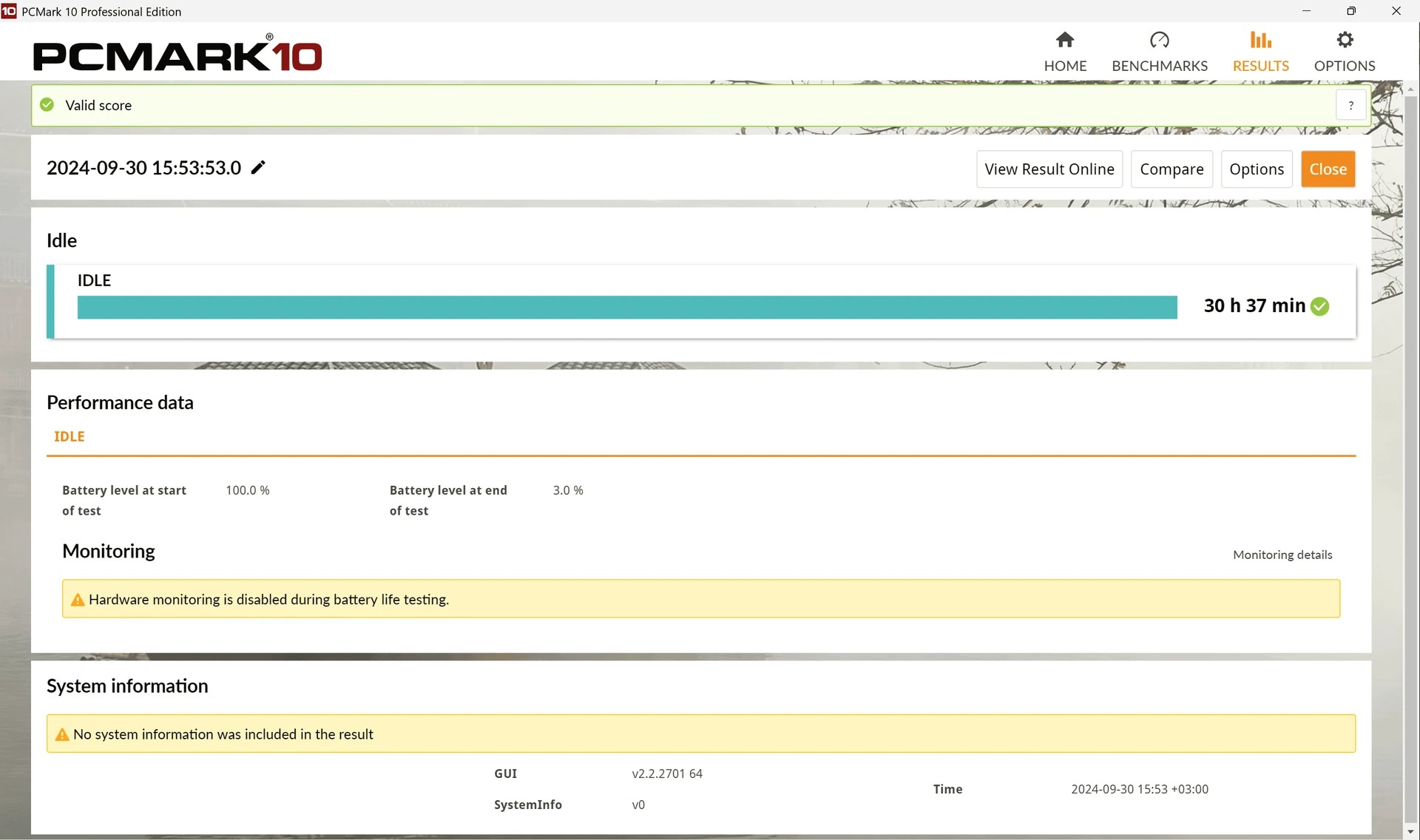Screen dimensions: 1420x840
Task: Click the question mark help button
Action: [1350, 106]
